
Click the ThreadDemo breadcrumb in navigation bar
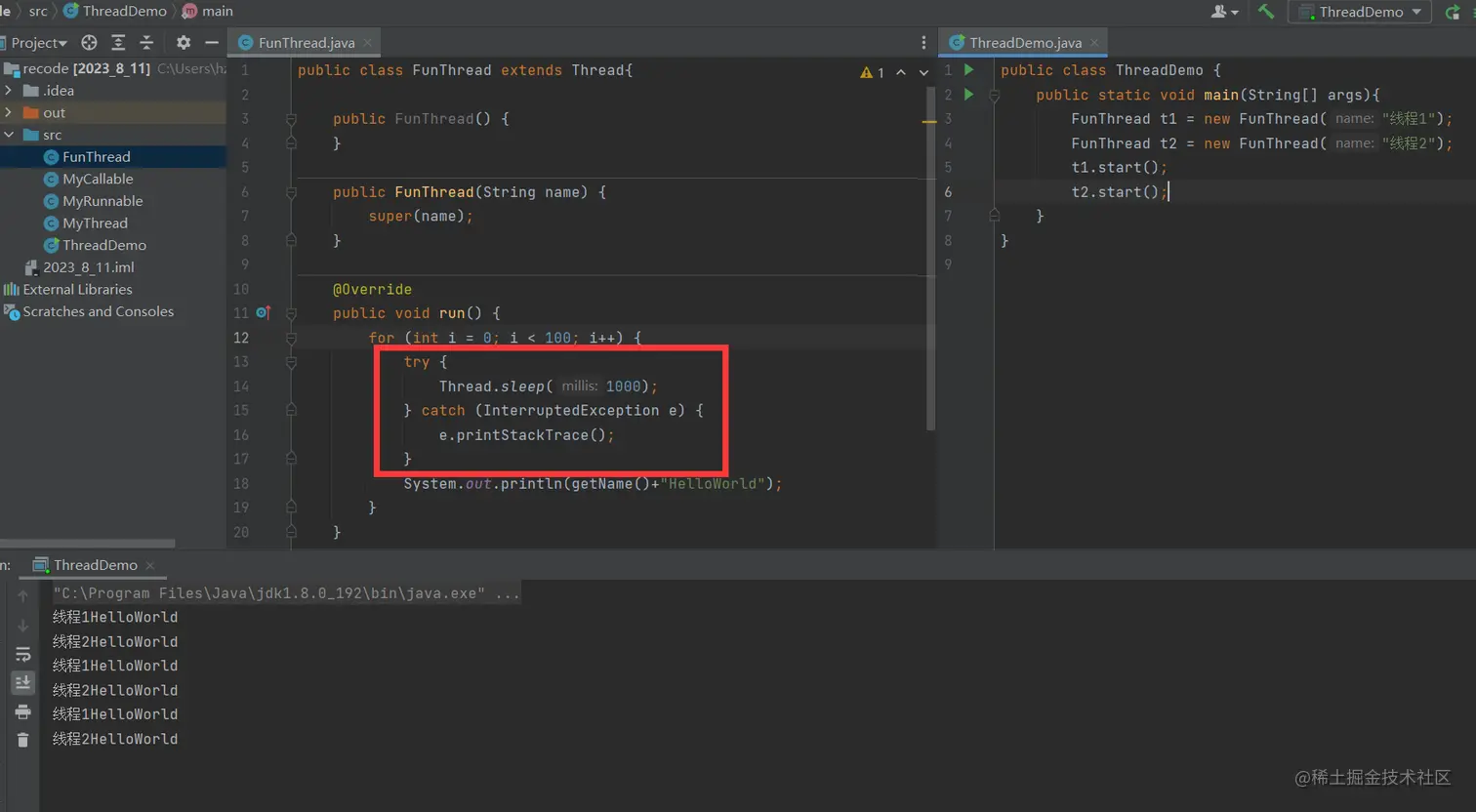114,12
